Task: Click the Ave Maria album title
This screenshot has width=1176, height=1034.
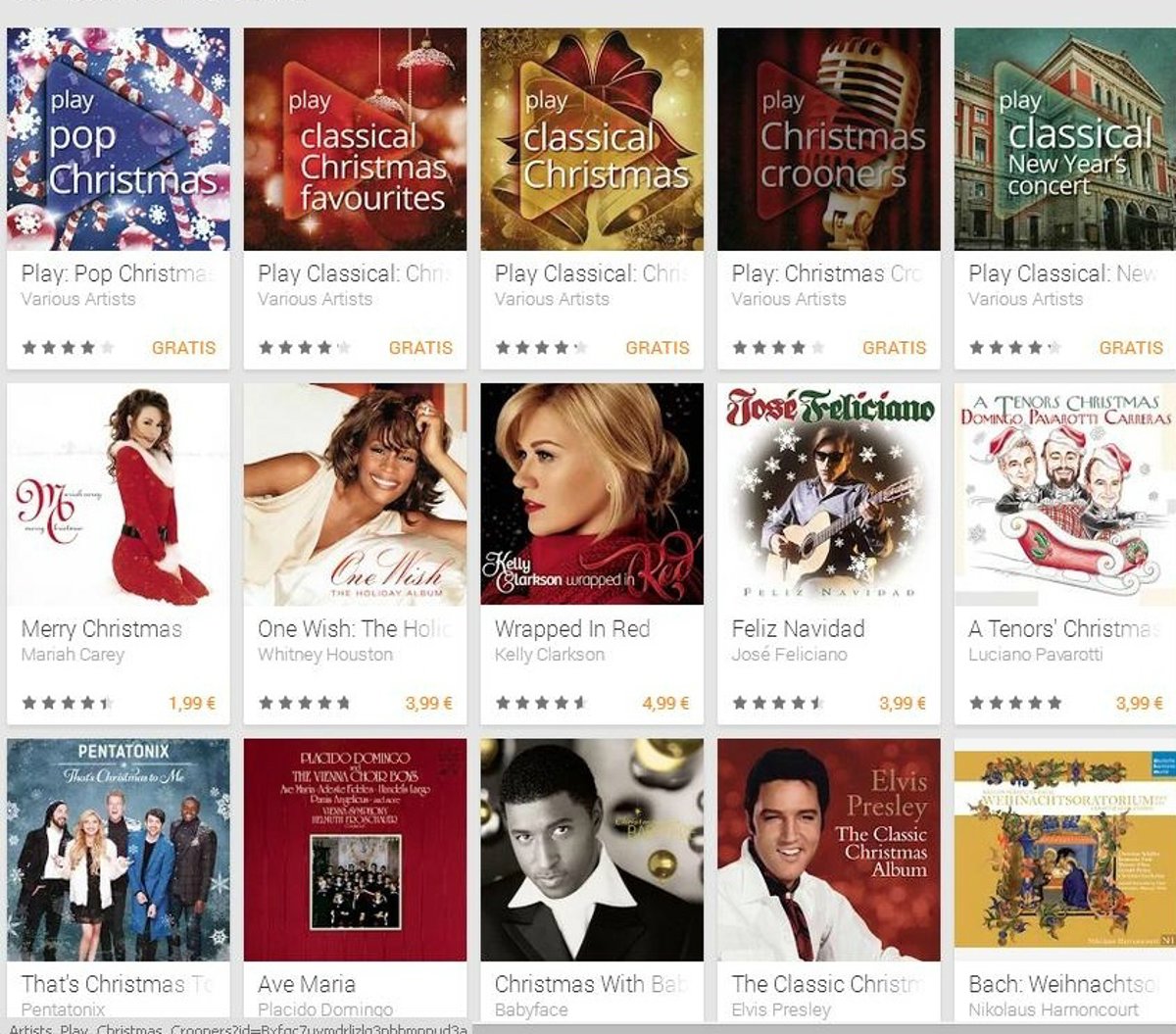Action: click(x=307, y=984)
